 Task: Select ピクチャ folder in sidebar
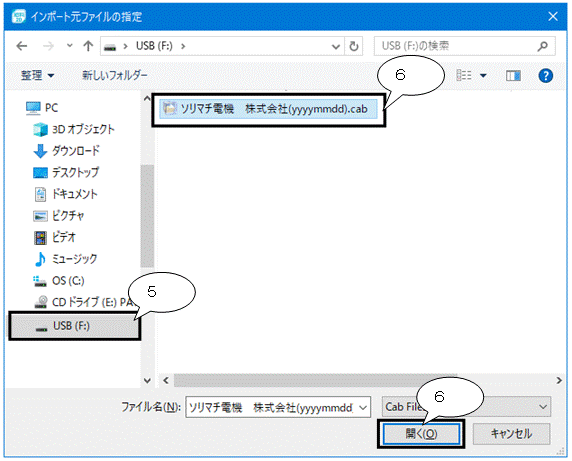point(68,216)
